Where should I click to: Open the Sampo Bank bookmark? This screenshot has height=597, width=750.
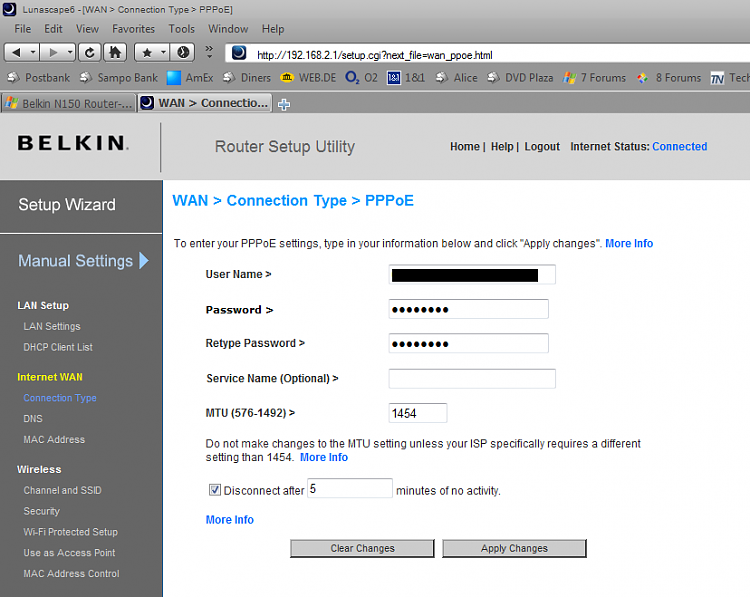pyautogui.click(x=119, y=77)
